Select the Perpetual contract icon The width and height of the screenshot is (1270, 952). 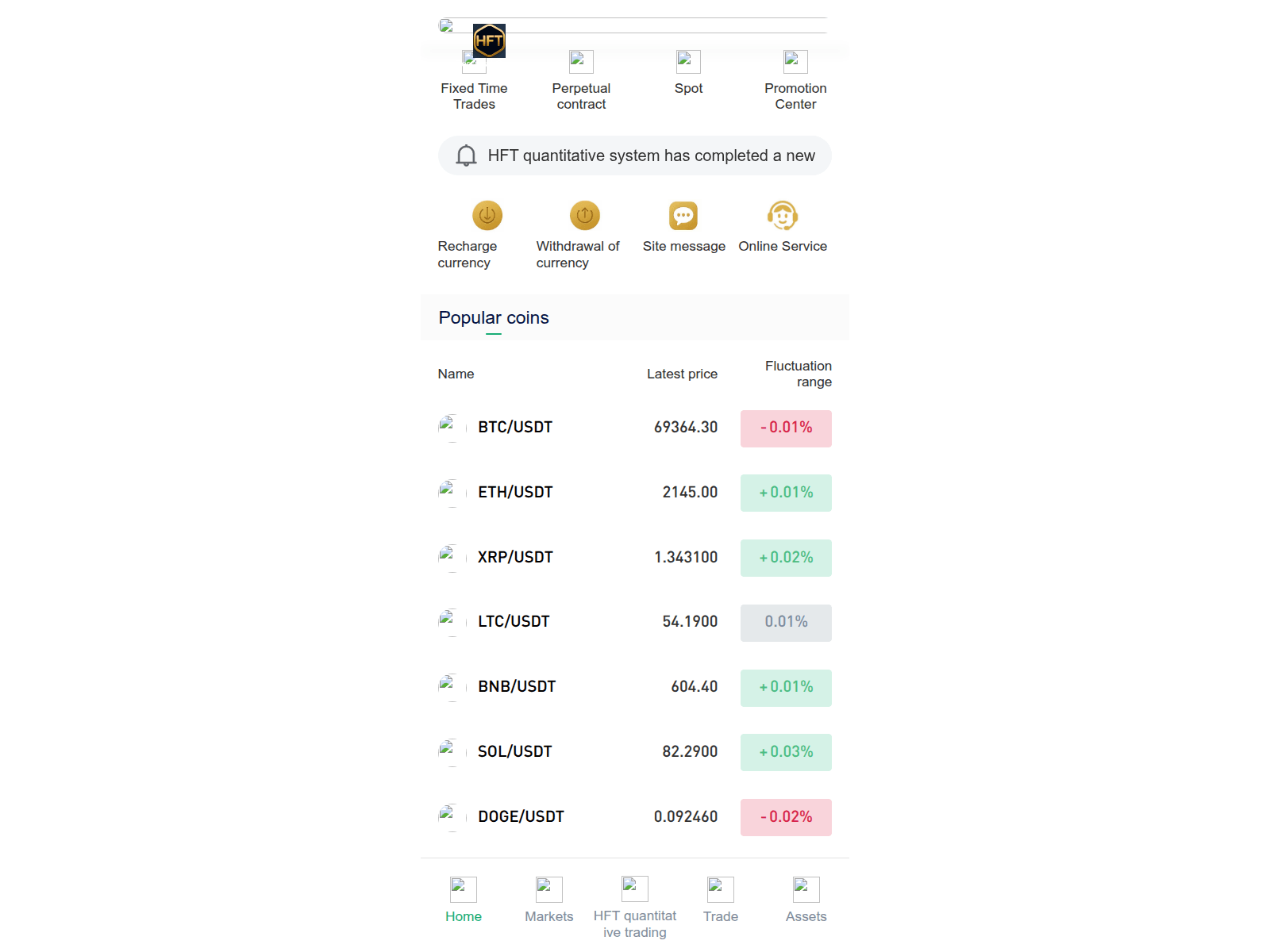click(x=581, y=63)
